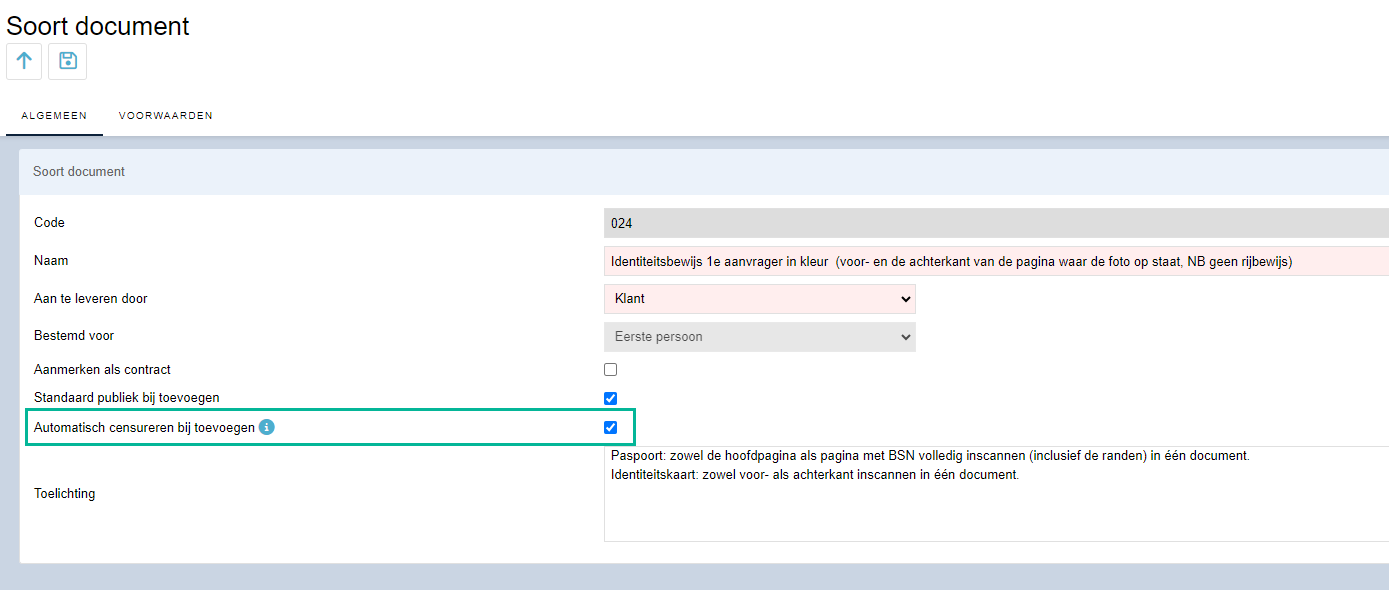Open the Aan te leveren door dropdown
1389x590 pixels.
pyautogui.click(x=760, y=299)
